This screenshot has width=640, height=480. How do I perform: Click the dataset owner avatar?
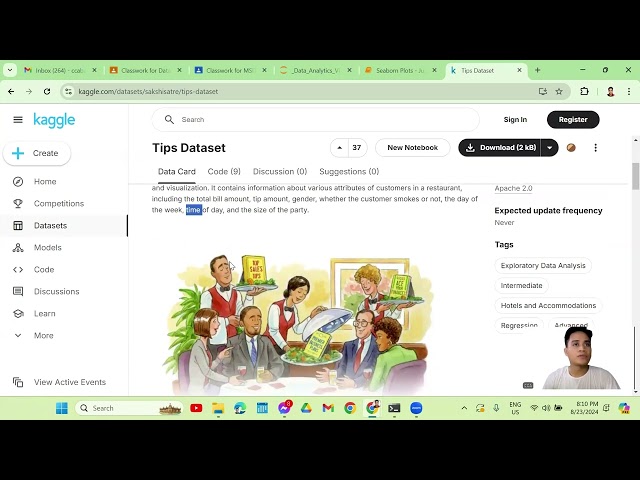pyautogui.click(x=571, y=148)
